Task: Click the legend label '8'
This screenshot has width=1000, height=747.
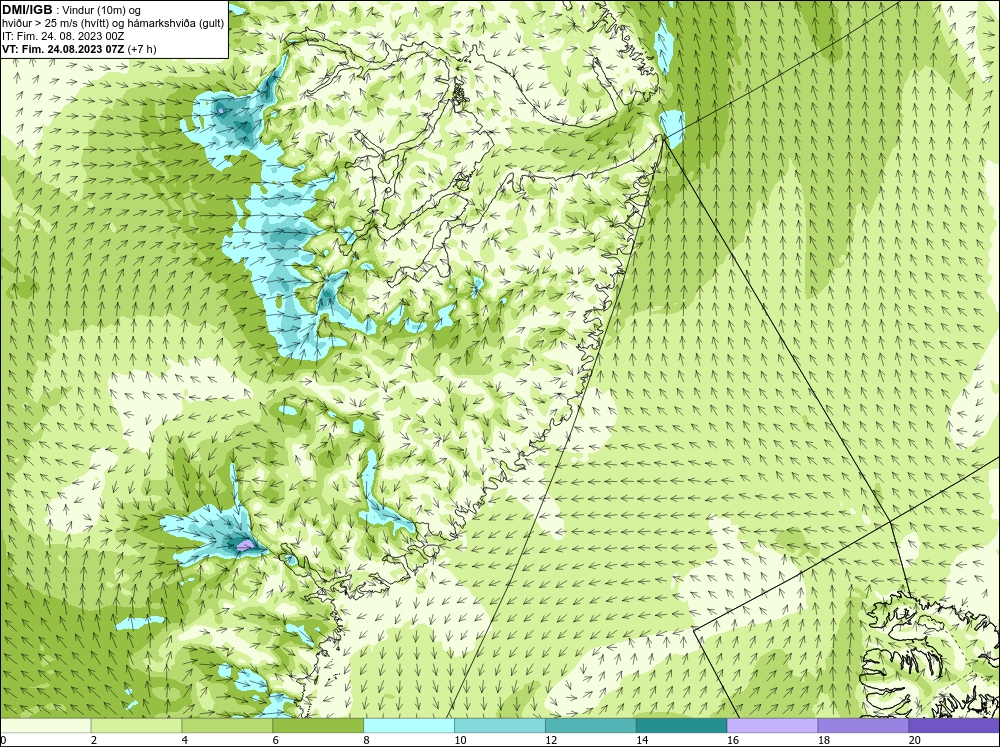Action: 367,740
